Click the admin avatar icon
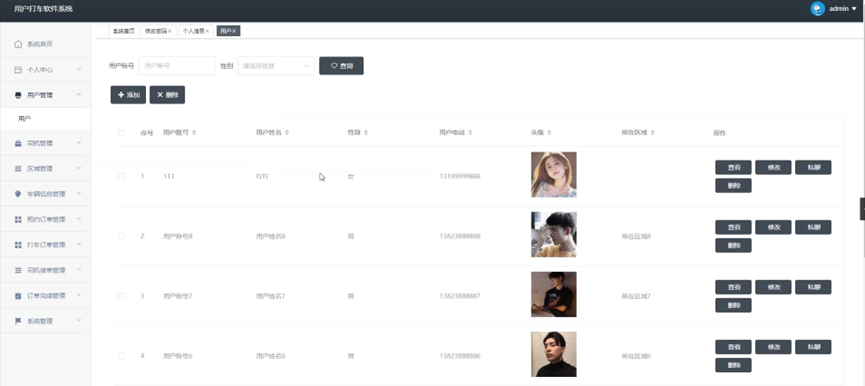 [x=818, y=9]
